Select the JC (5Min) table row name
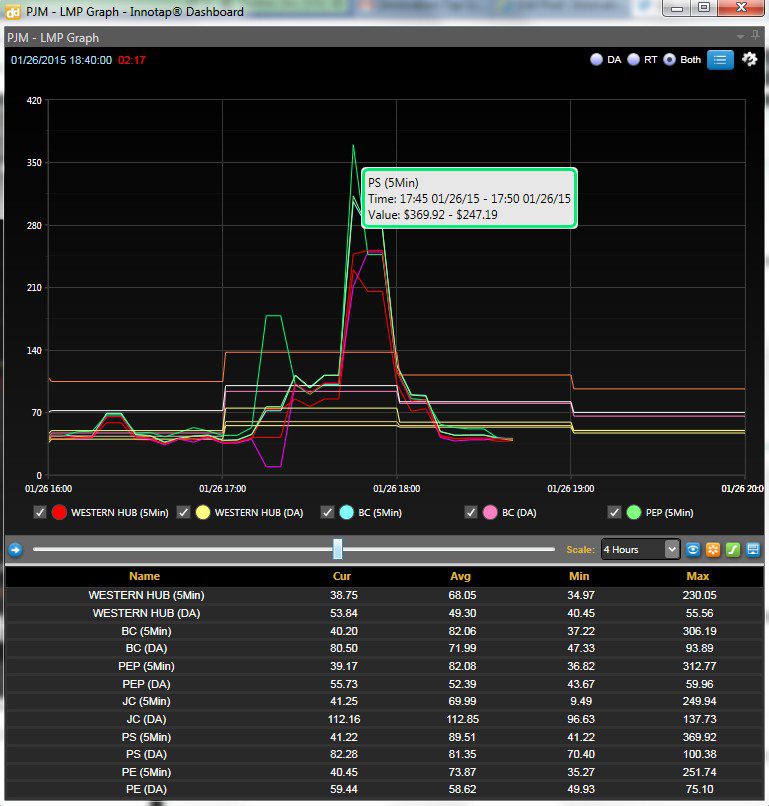The height and width of the screenshot is (806, 769). pos(147,702)
